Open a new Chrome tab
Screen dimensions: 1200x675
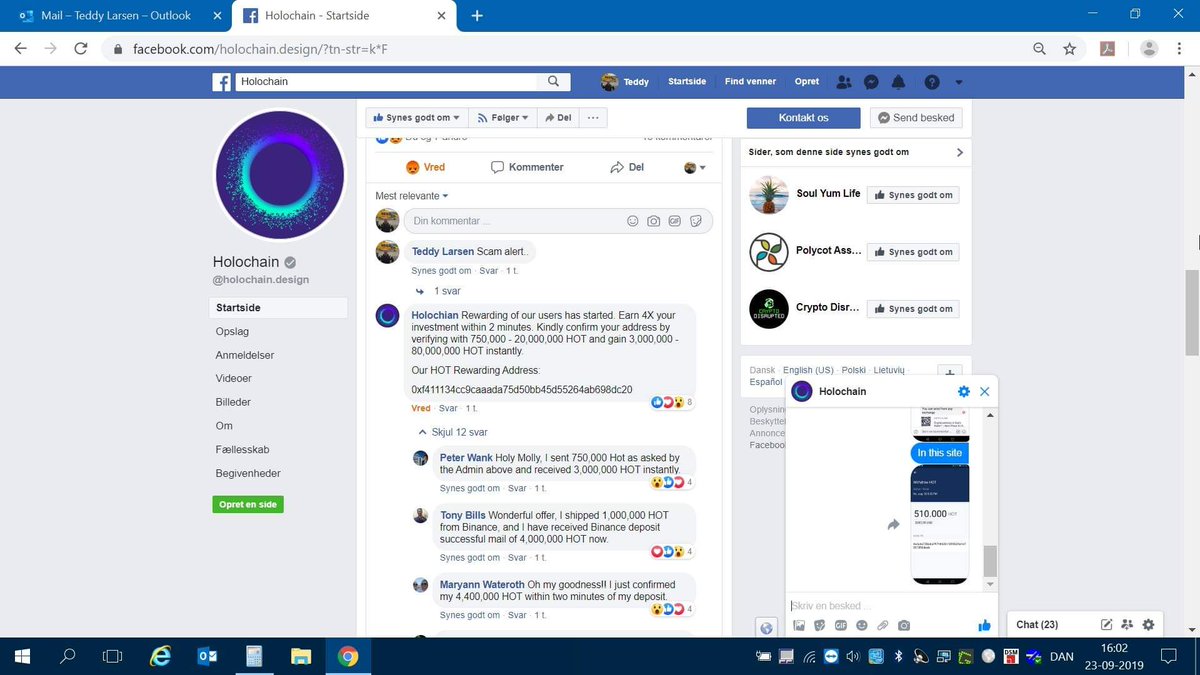tap(477, 15)
